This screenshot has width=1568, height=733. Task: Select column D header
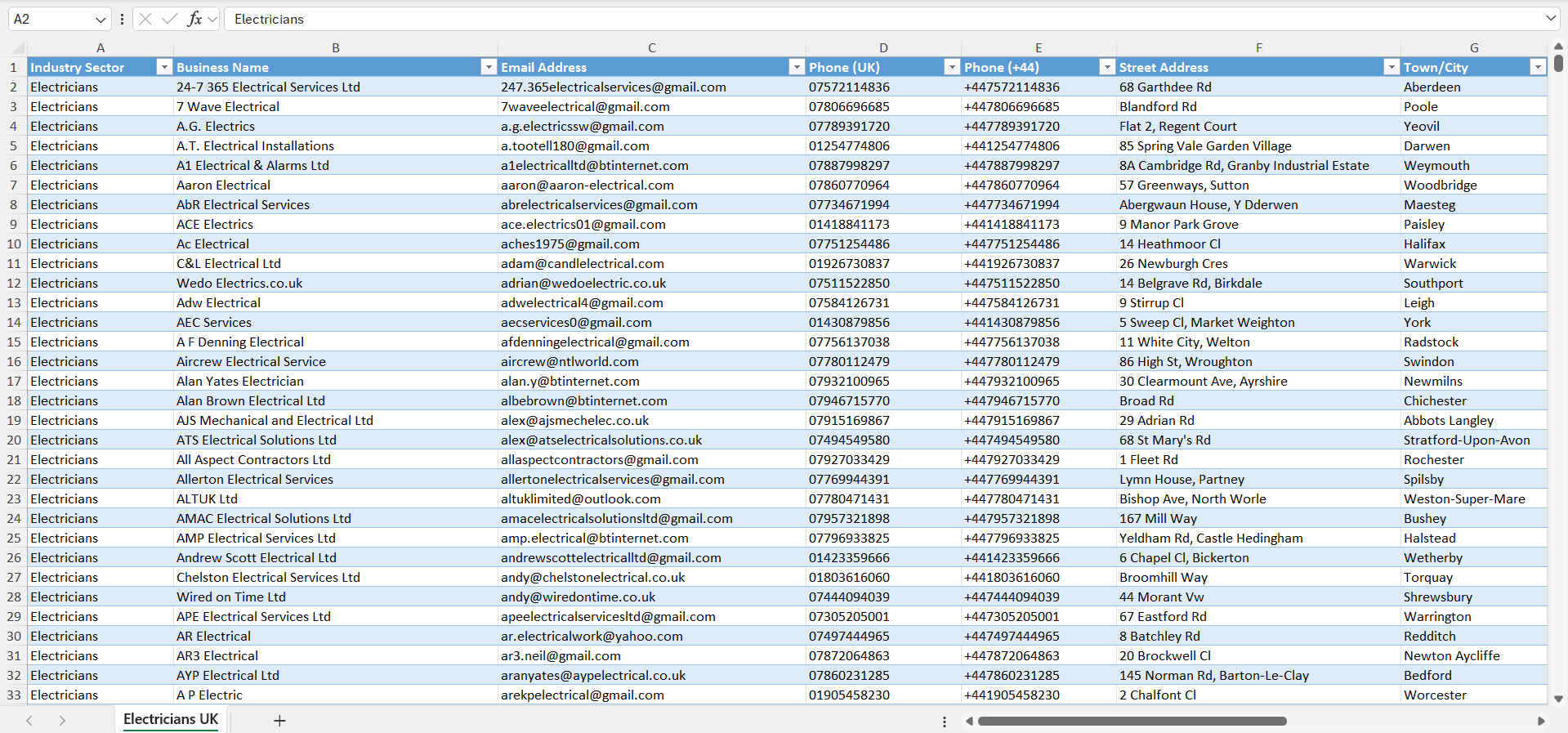(883, 47)
